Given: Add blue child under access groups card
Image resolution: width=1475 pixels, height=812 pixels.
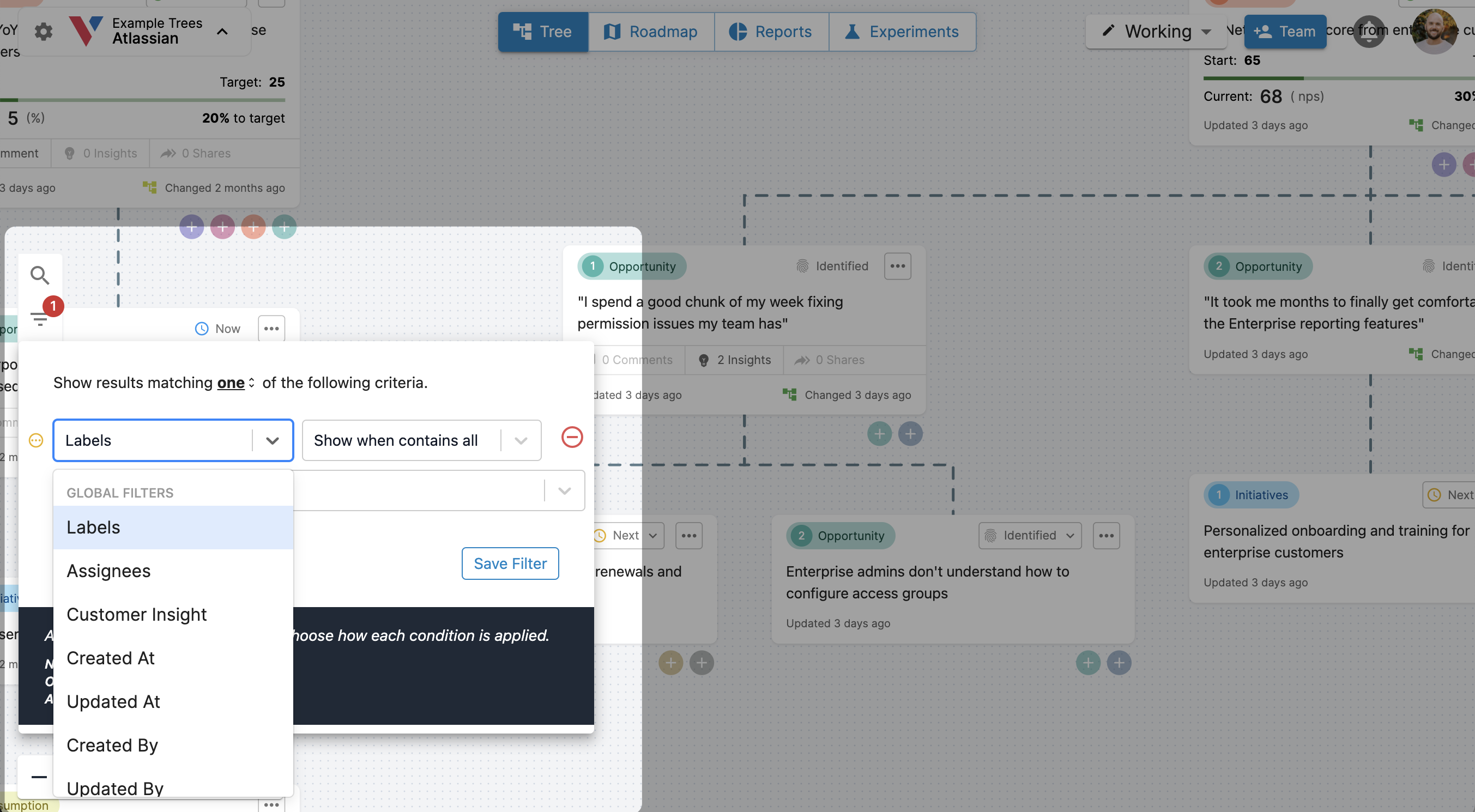Looking at the screenshot, I should (1119, 663).
